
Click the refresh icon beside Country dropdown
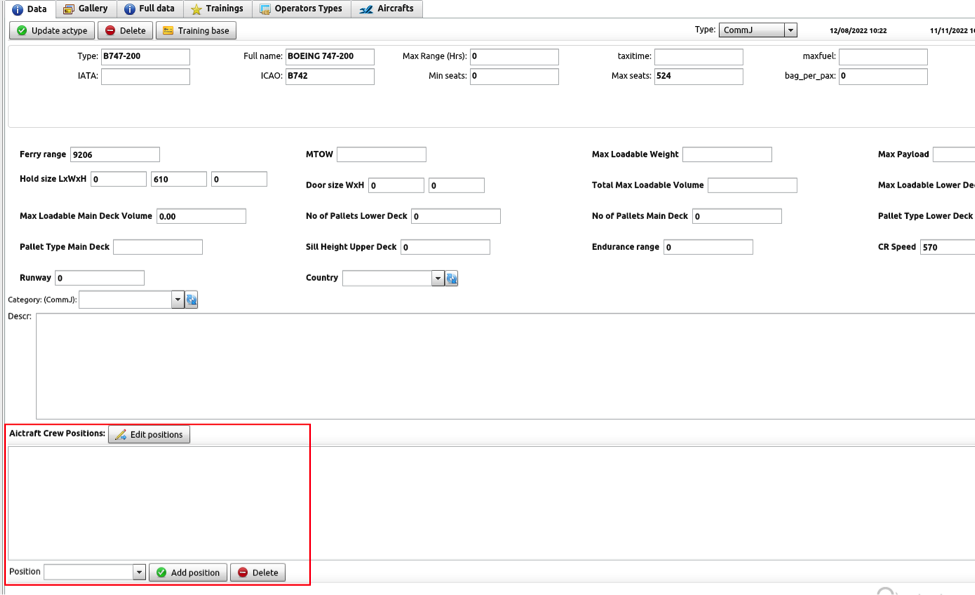click(x=452, y=279)
